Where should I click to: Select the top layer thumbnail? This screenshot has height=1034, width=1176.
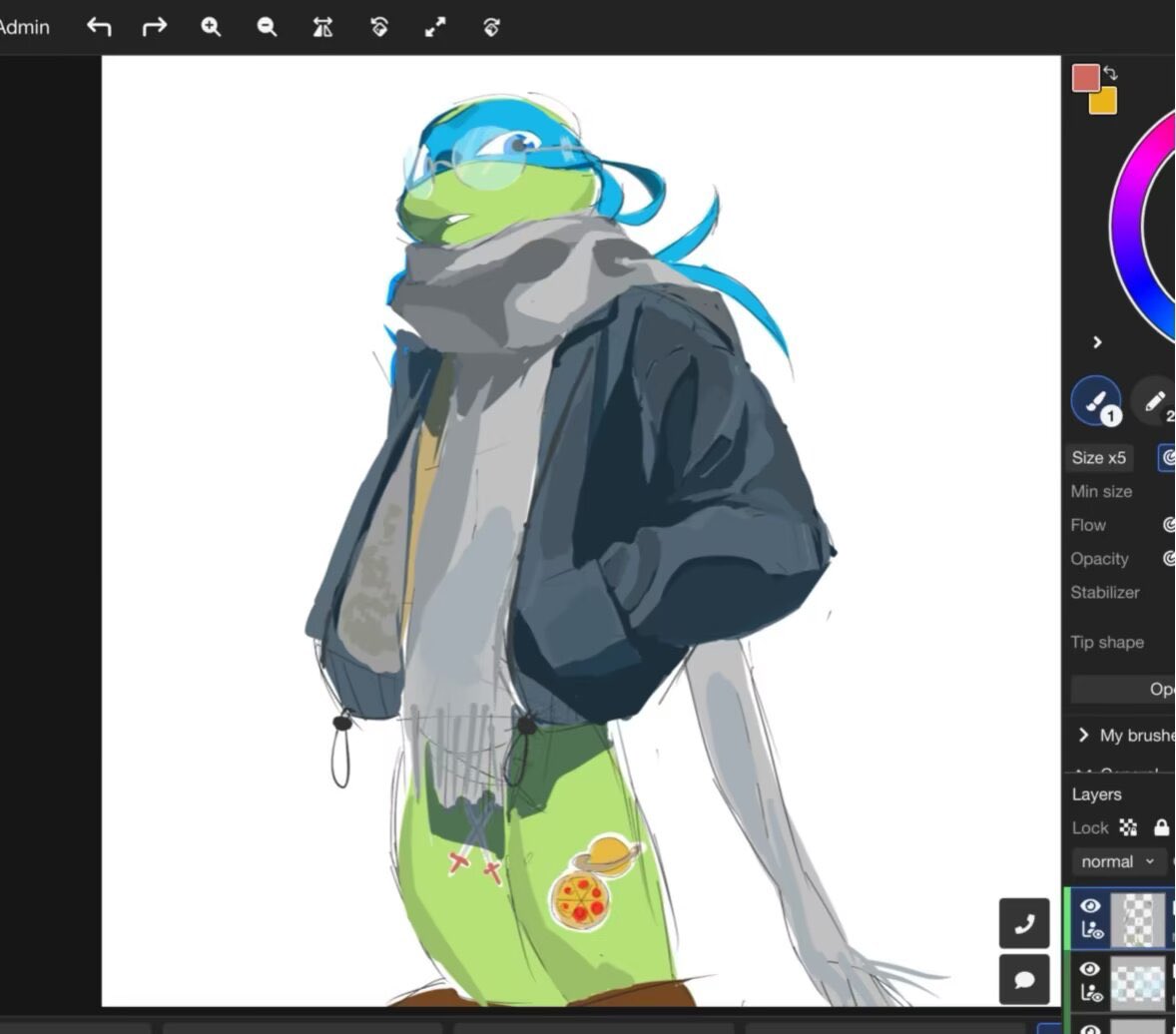pyautogui.click(x=1137, y=918)
